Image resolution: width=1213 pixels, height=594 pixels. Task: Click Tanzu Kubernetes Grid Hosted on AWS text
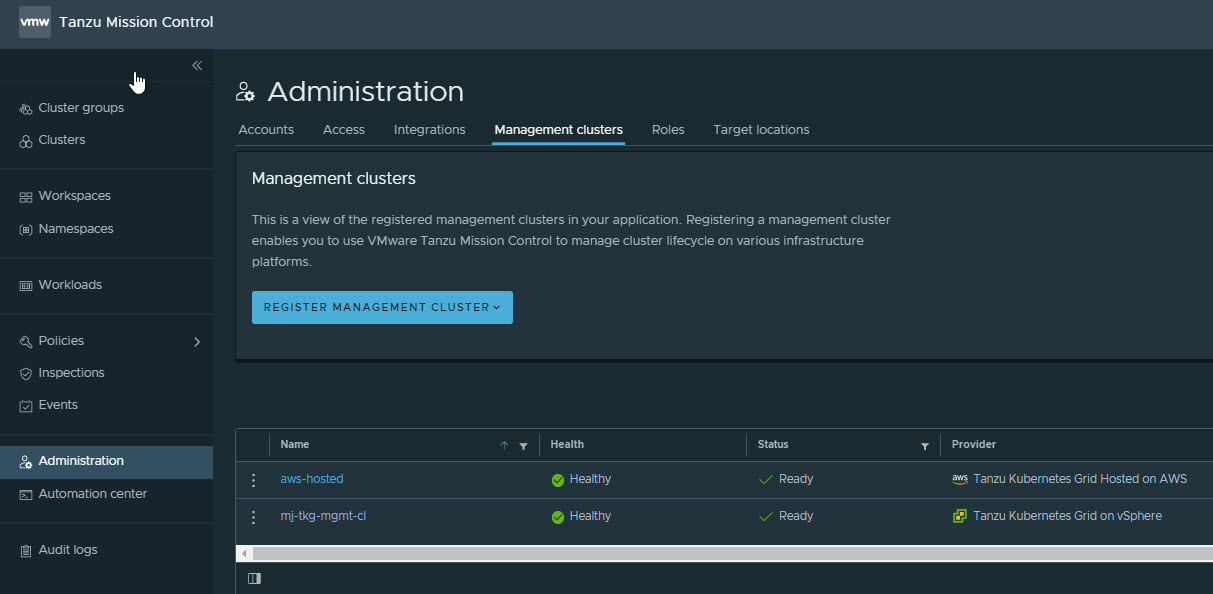tap(1080, 479)
